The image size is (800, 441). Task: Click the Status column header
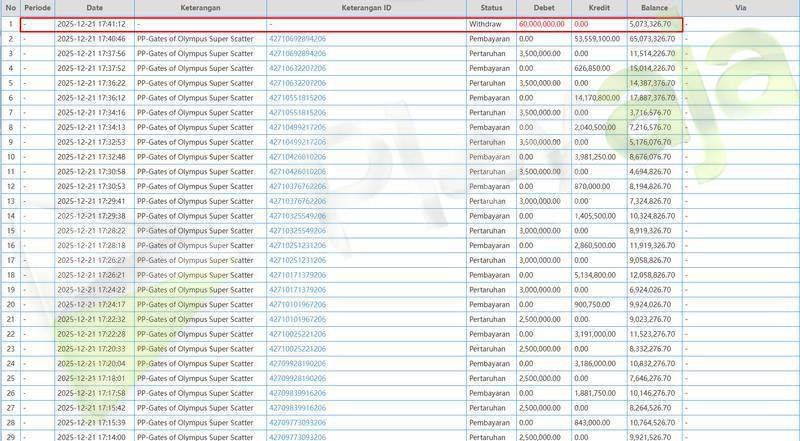pos(491,8)
